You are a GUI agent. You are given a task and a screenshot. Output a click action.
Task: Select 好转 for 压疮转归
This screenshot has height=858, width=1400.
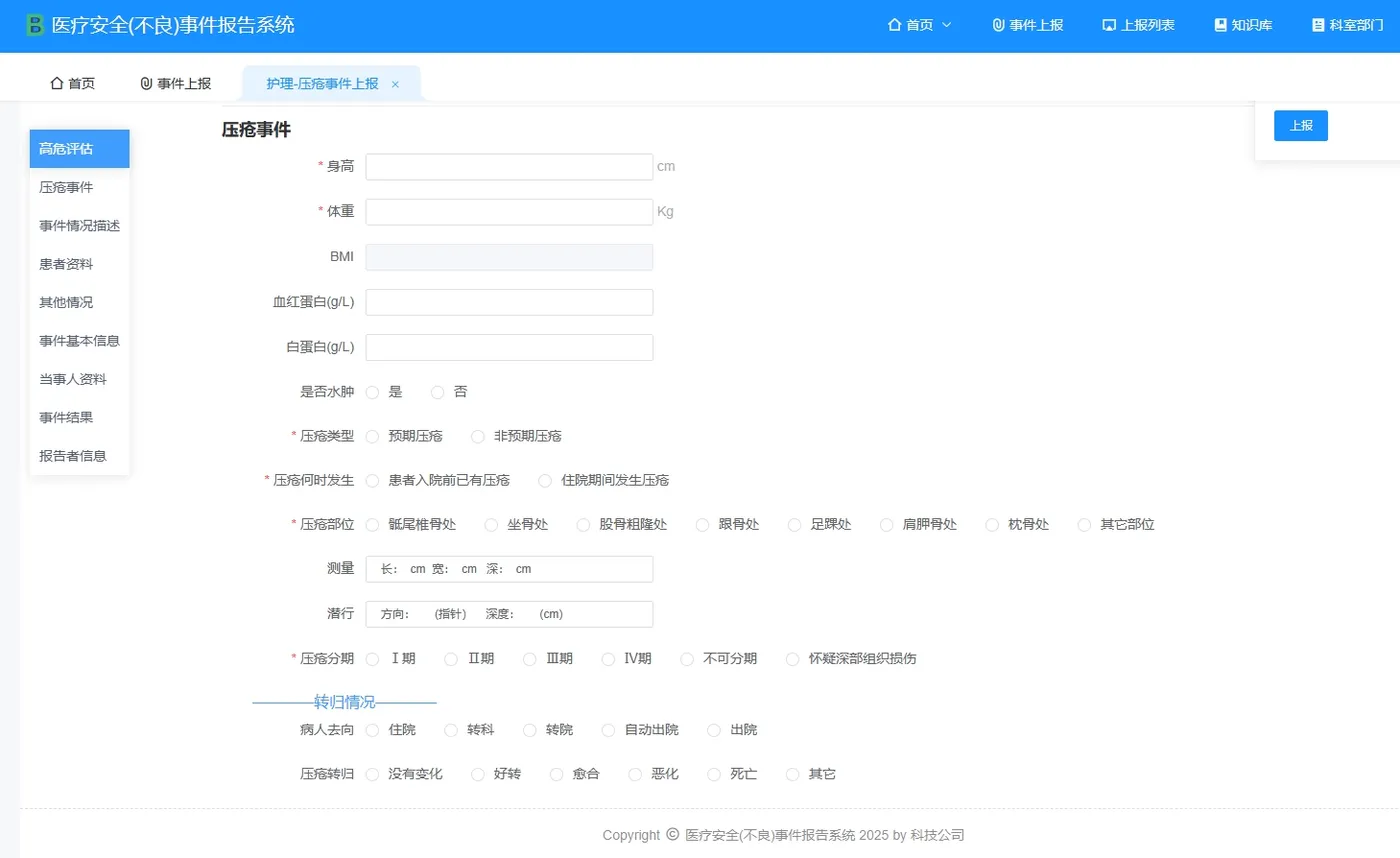[x=477, y=774]
